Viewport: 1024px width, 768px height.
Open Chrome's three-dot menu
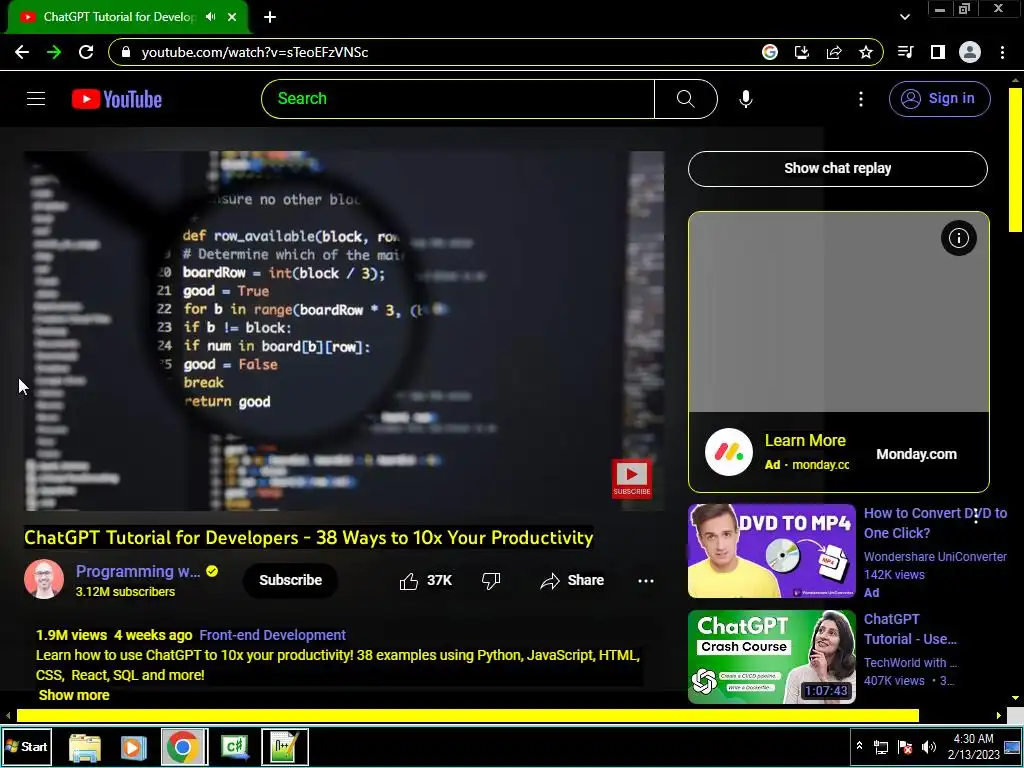click(1002, 52)
